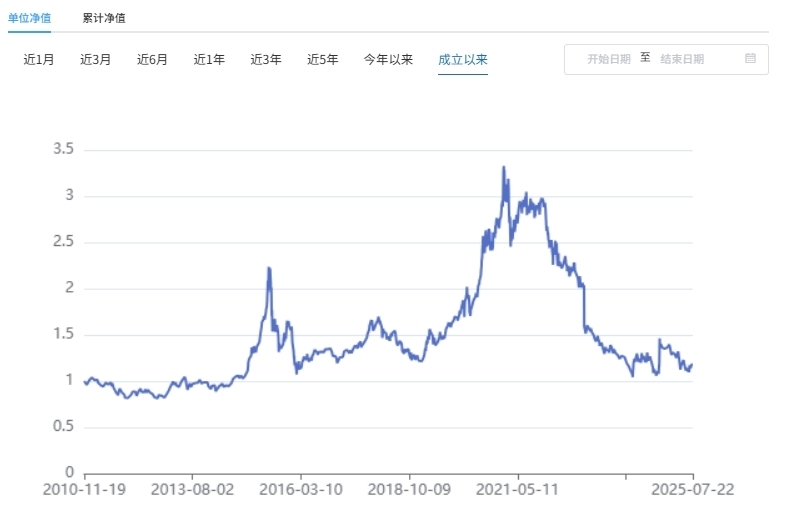Switch to the 单位净值 tab

click(29, 18)
